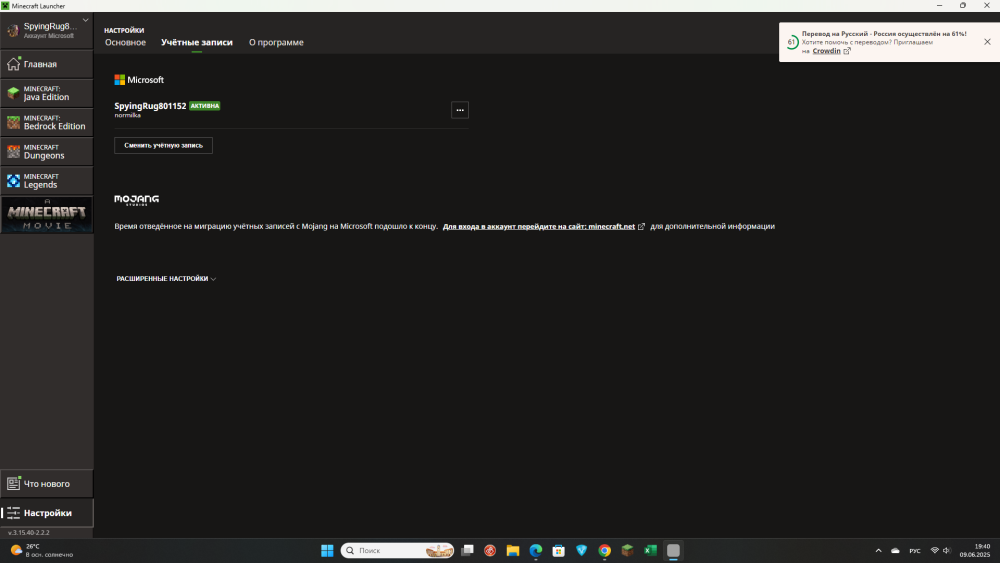Switch the РУС input language indicator

coord(915,551)
